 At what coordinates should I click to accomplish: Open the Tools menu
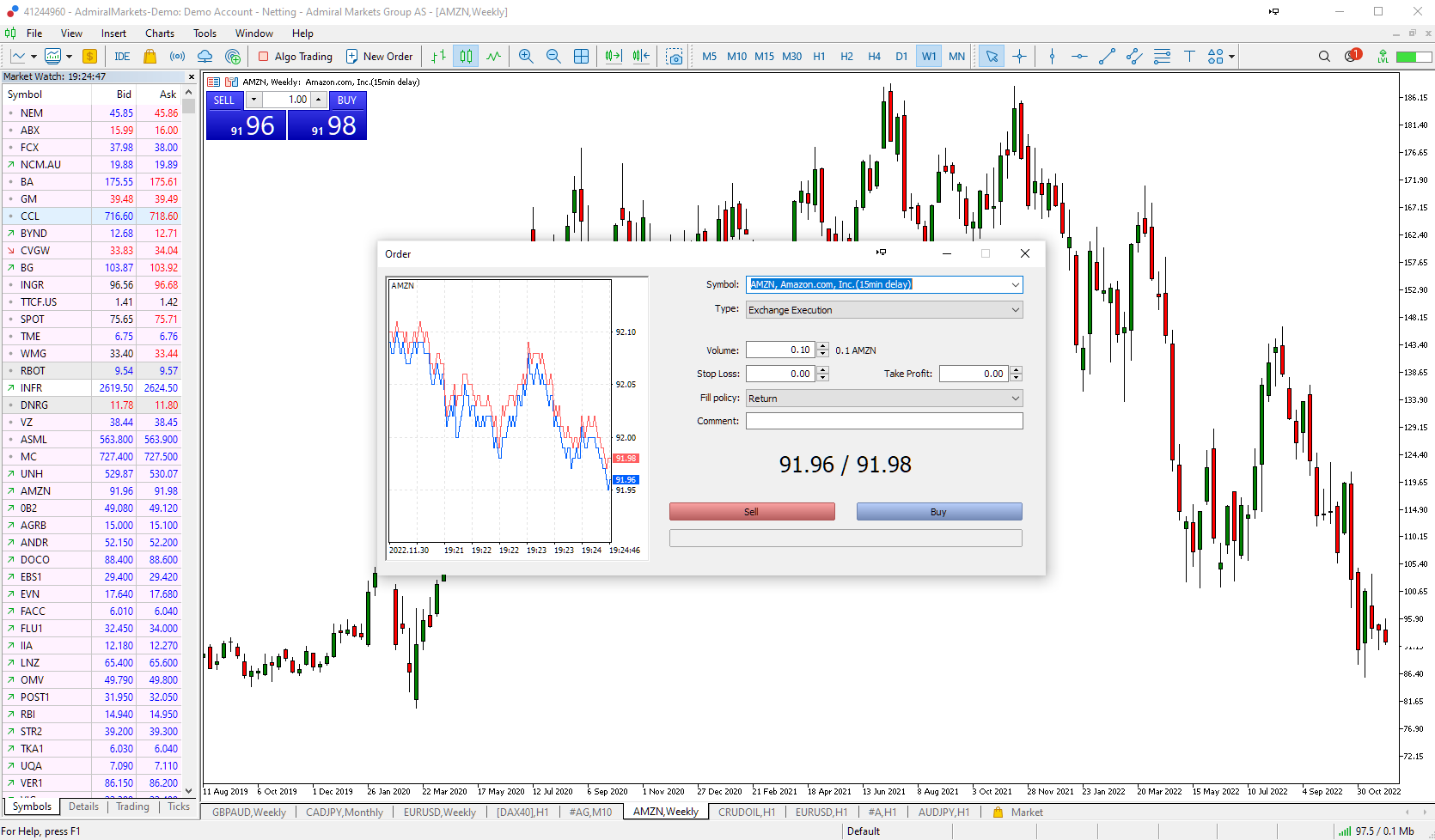click(x=205, y=33)
